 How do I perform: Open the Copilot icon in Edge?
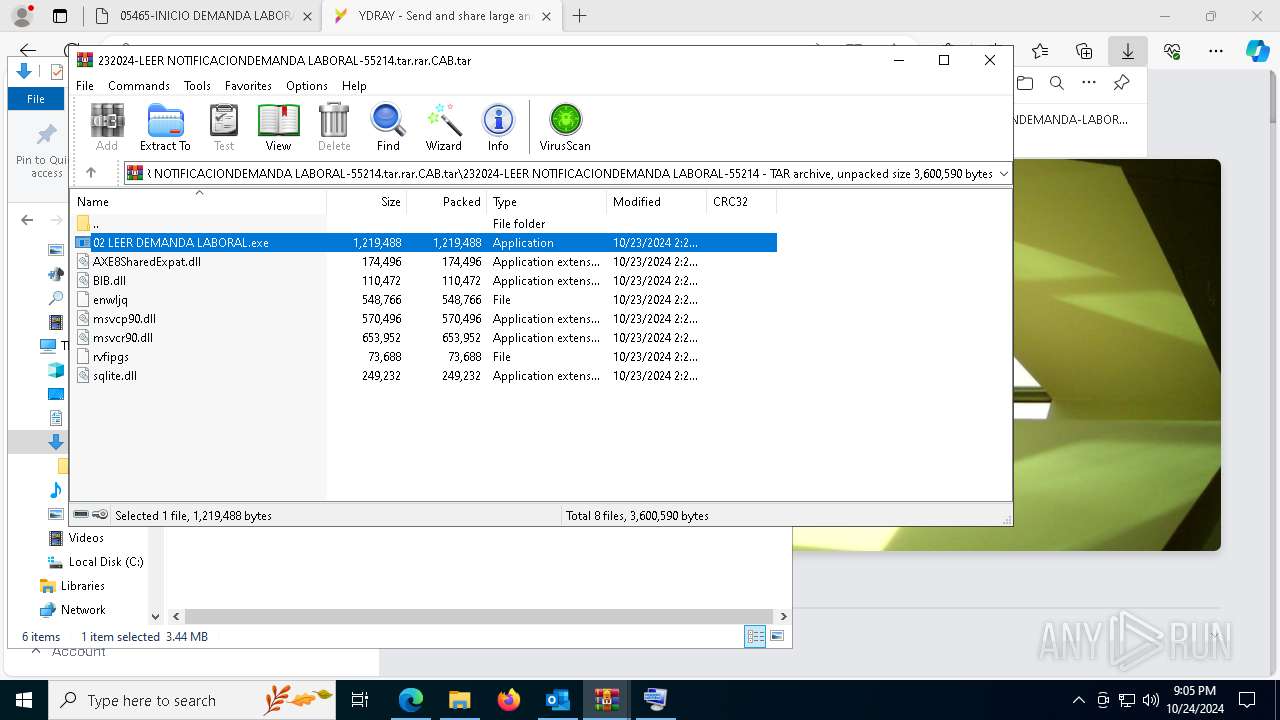pos(1257,51)
